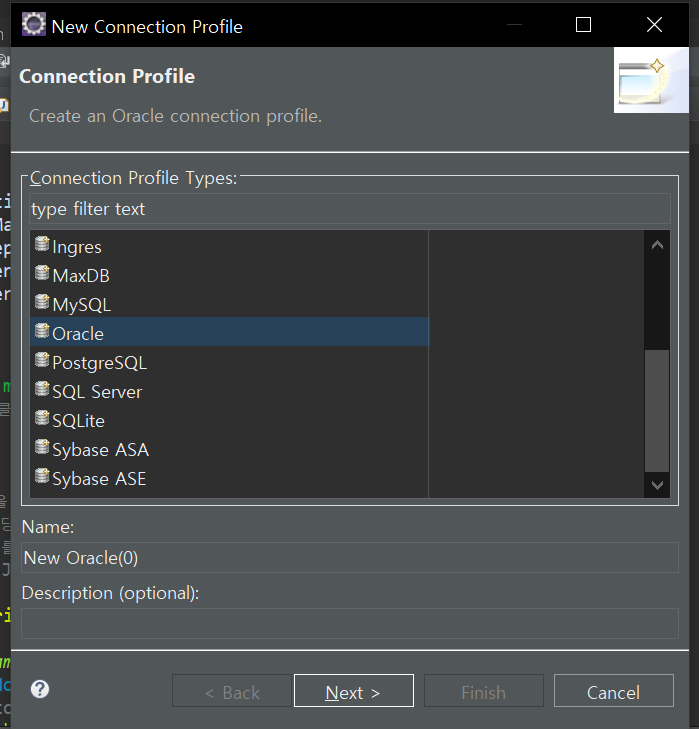699x729 pixels.
Task: Click the Sybase ASE database icon
Action: tap(42, 476)
